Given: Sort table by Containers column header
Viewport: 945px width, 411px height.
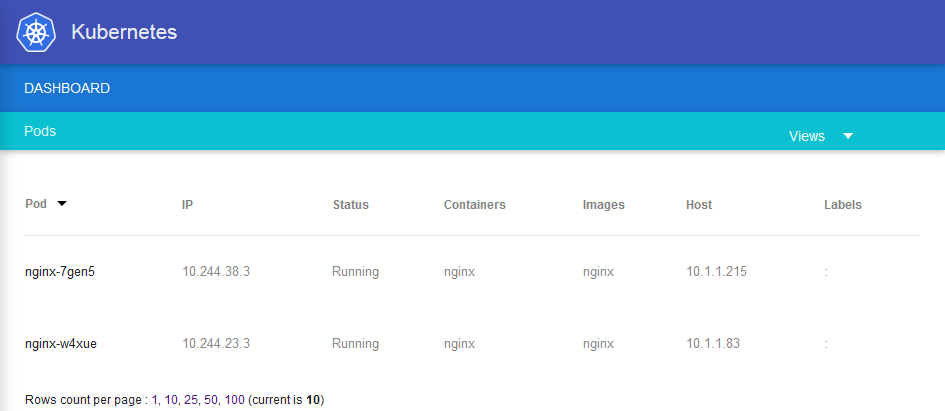Looking at the screenshot, I should [x=474, y=205].
